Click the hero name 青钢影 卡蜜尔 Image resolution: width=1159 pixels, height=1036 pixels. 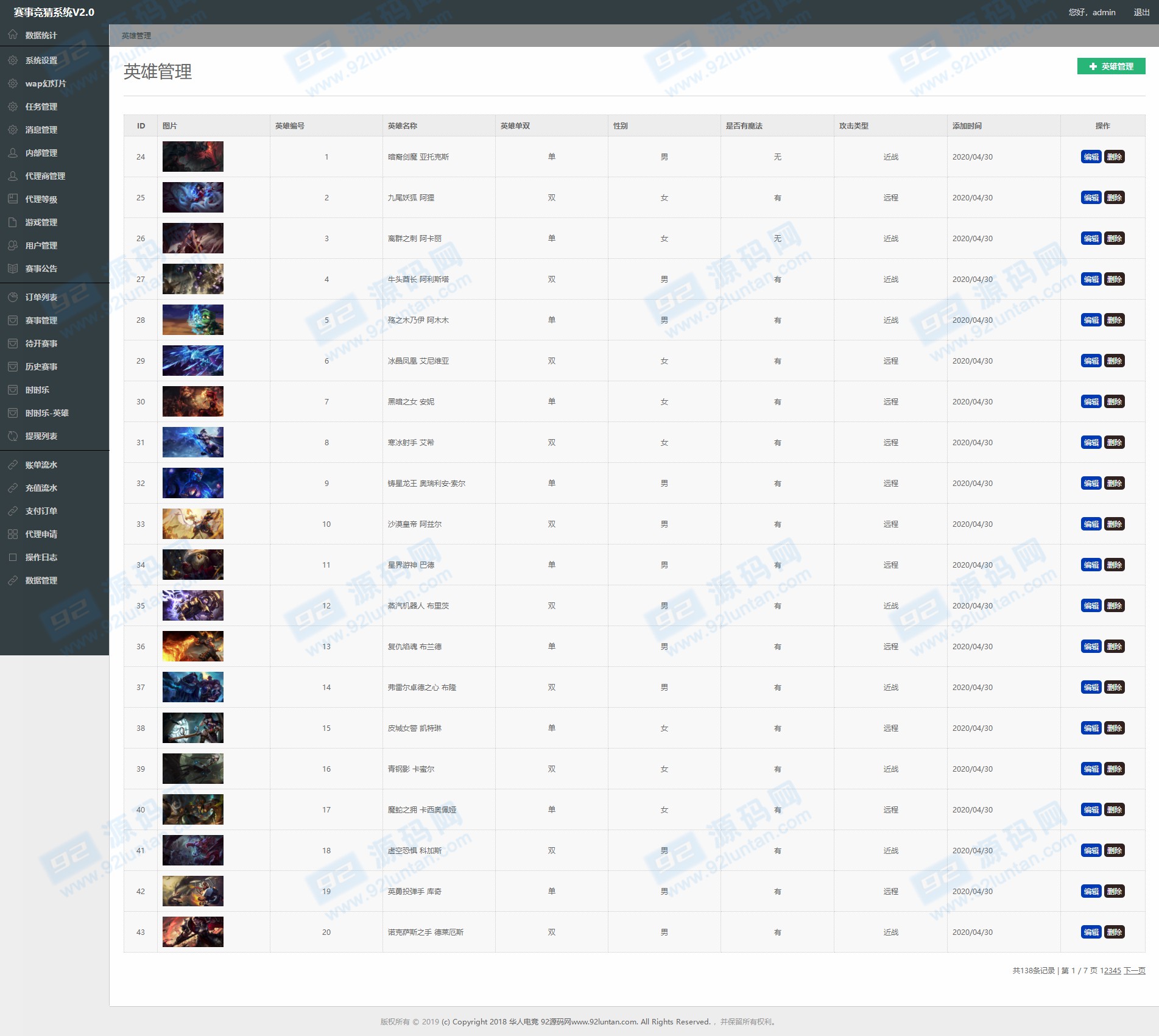click(411, 769)
